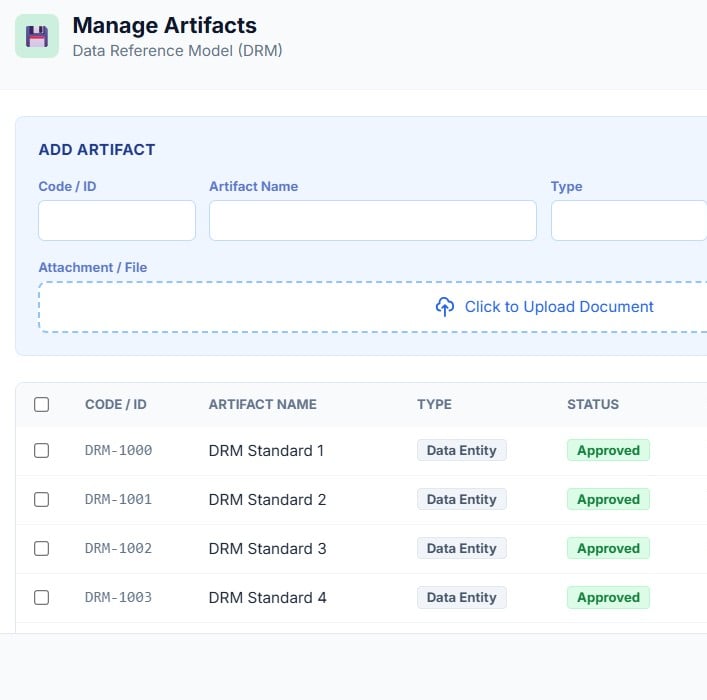Screen dimensions: 707x700
Task: Open the Type field in Add Artifact
Action: point(628,221)
